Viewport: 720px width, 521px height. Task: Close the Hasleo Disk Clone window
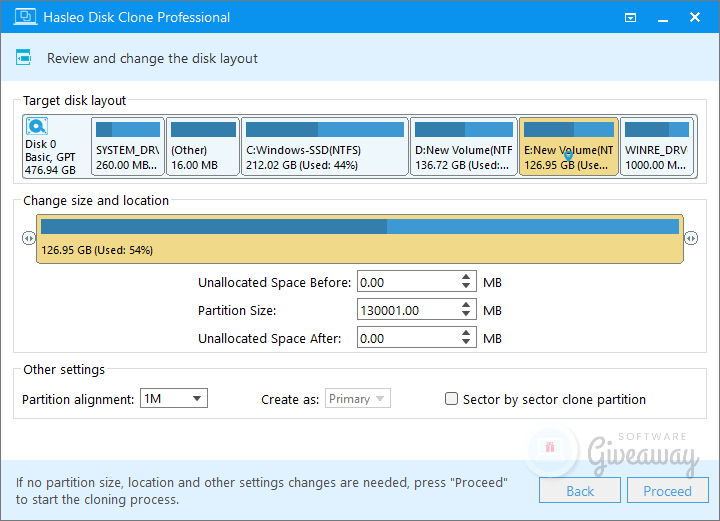click(x=695, y=17)
